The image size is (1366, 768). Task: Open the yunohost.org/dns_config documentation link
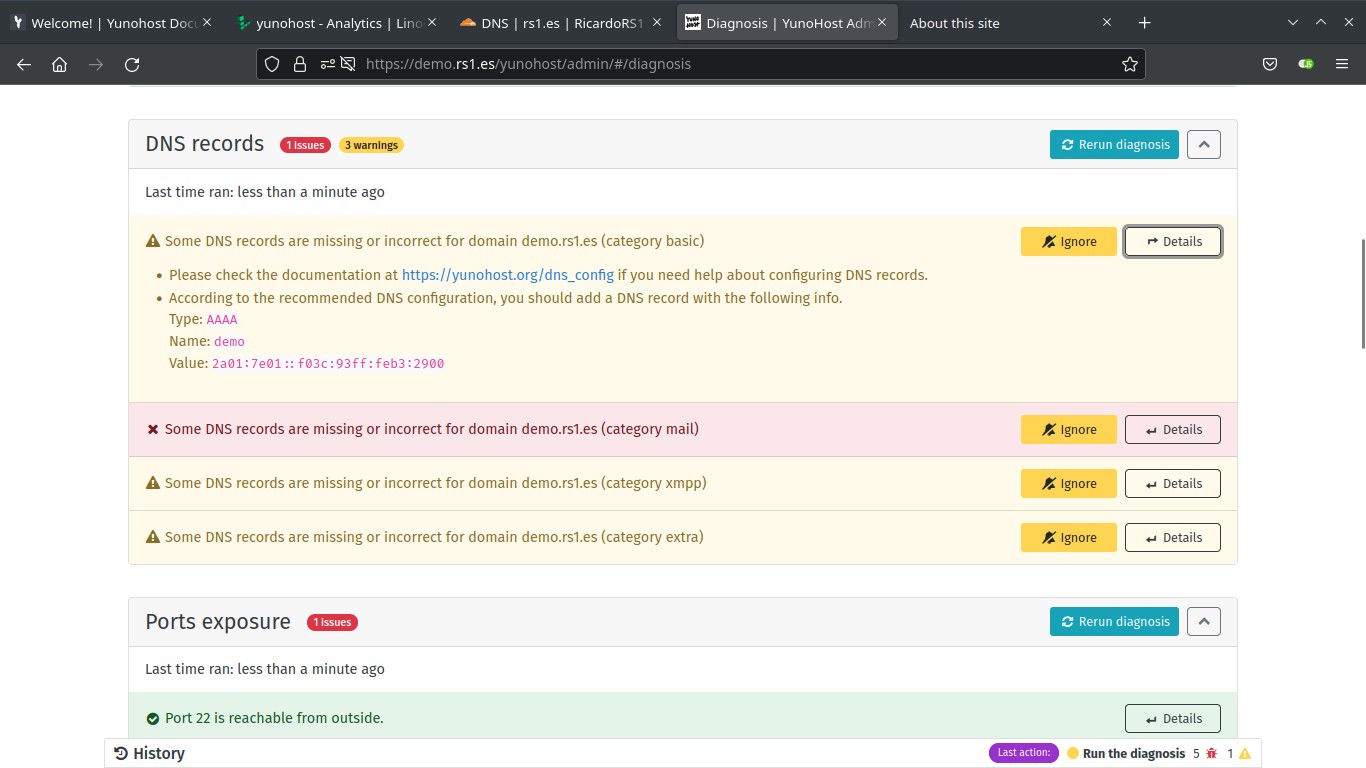tap(507, 275)
